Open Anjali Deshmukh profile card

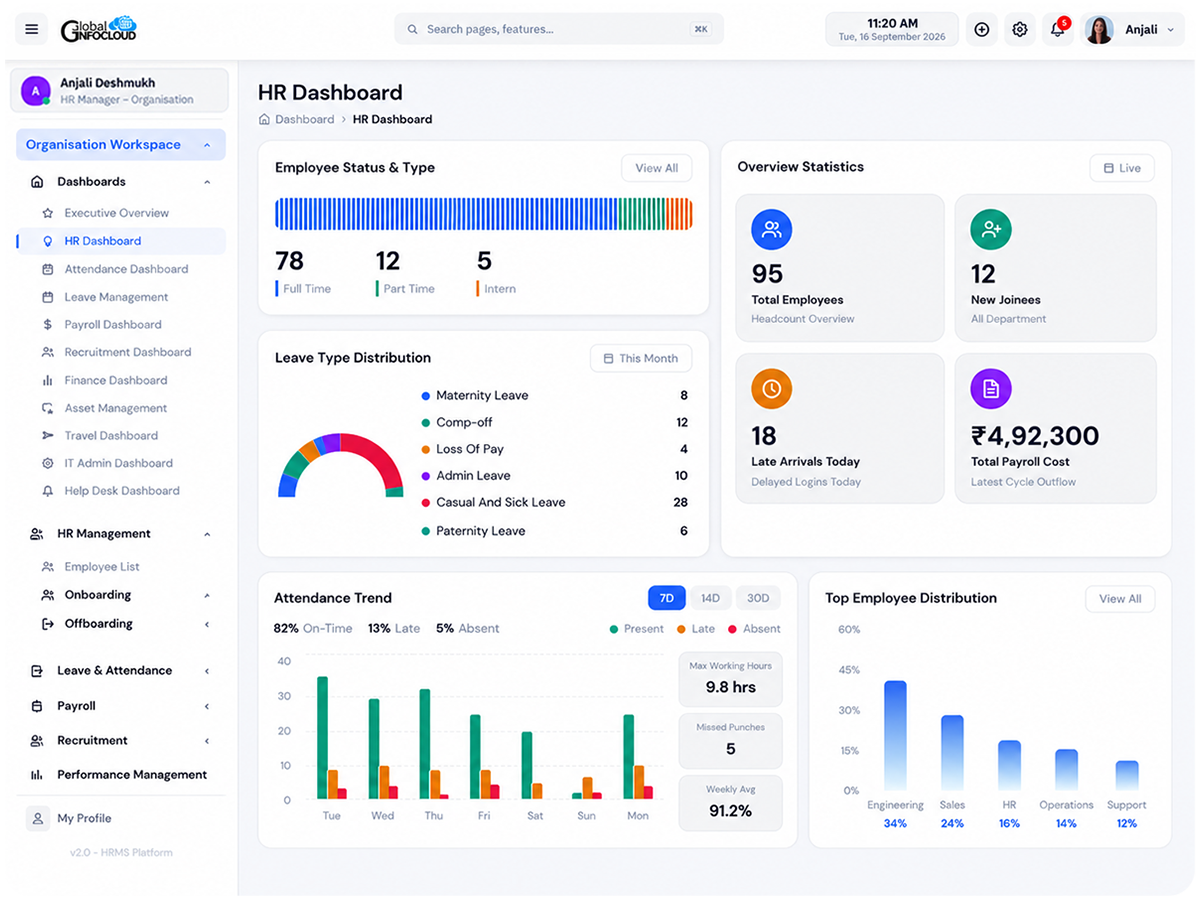(x=119, y=90)
